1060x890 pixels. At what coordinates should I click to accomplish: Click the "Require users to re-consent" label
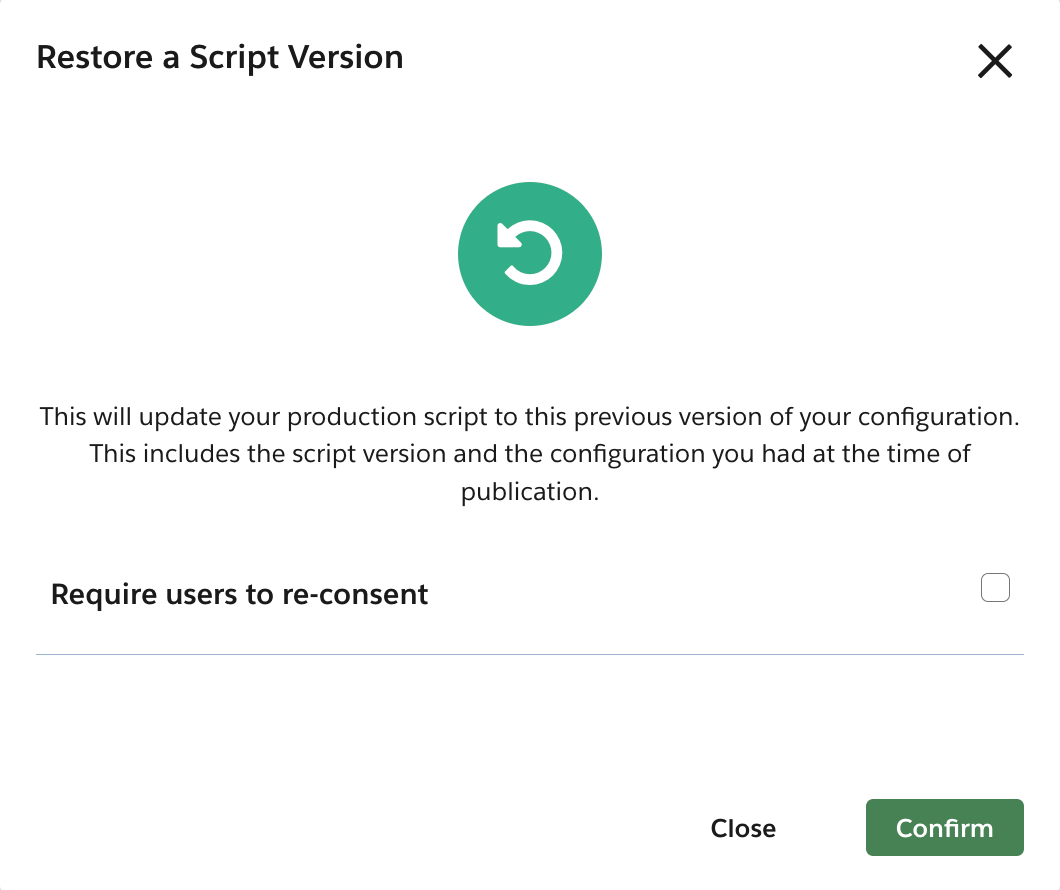tap(239, 594)
